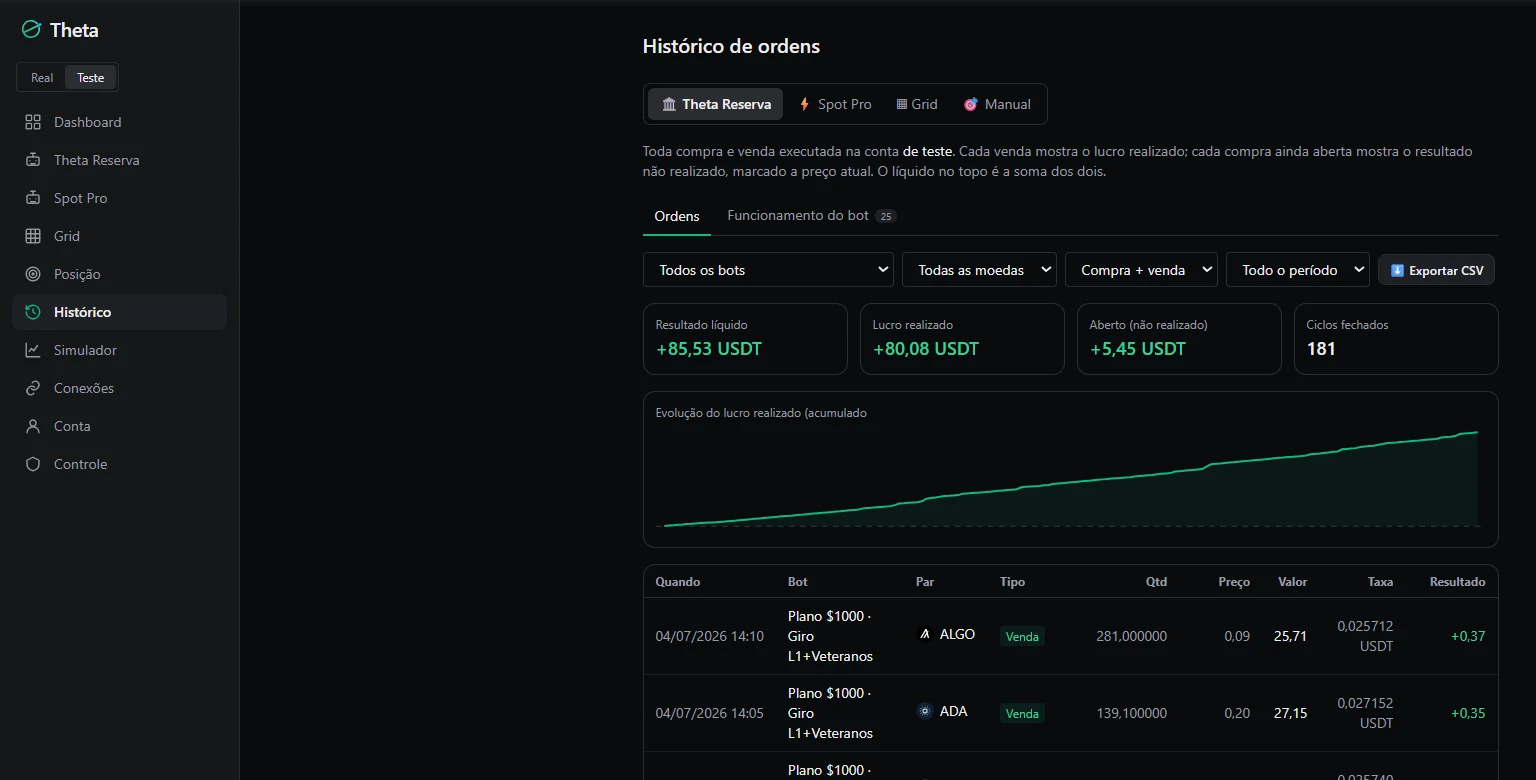Switch to the Teste account mode
The height and width of the screenshot is (780, 1536).
[91, 77]
